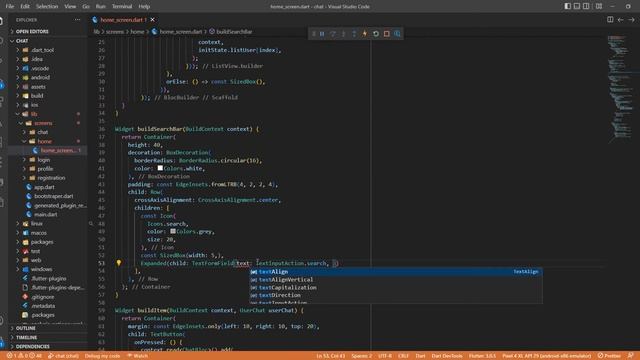Screen dimensions: 640x360
Task: Open the Selection menu
Action: 47,6
